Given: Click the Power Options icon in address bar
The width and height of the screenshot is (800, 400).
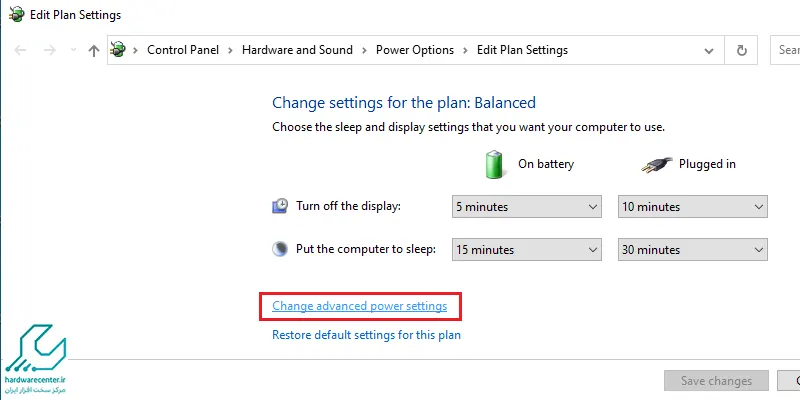Looking at the screenshot, I should [118, 50].
